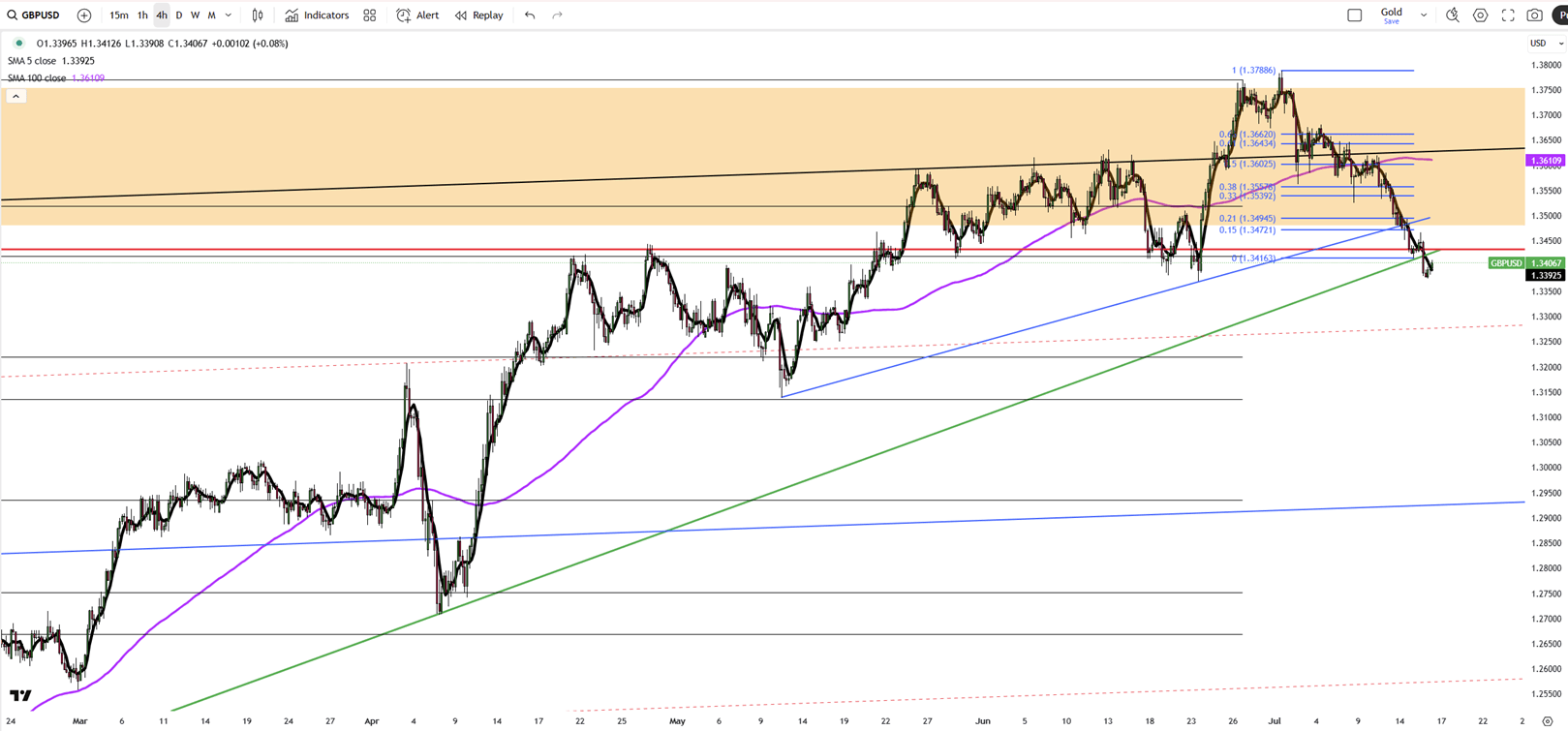Screen dimensions: 1568x731
Task: Create an Alert
Action: pyautogui.click(x=417, y=15)
